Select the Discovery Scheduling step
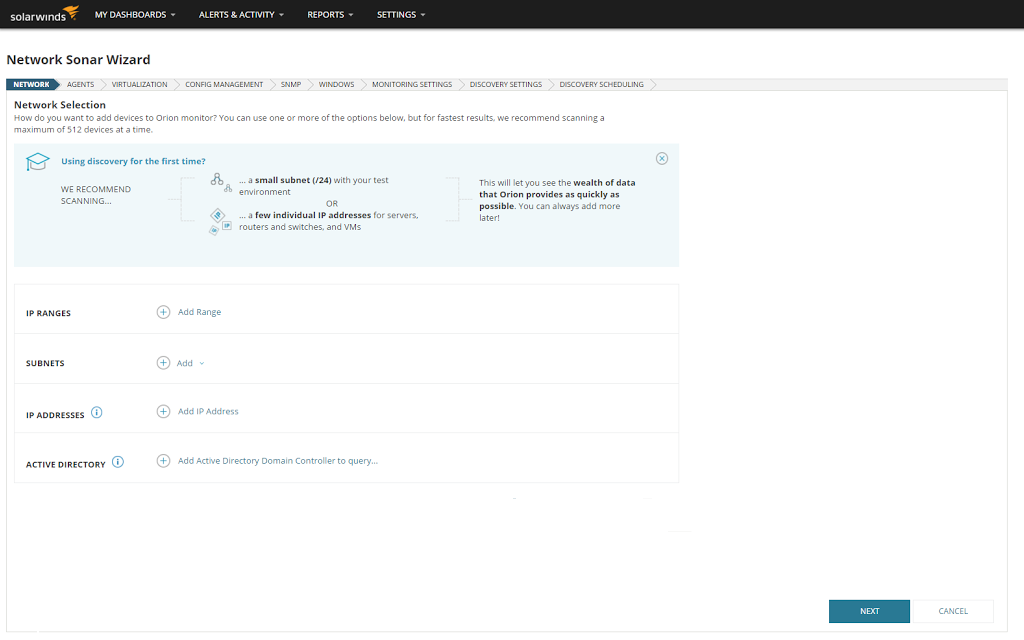The width and height of the screenshot is (1024, 640). [601, 85]
